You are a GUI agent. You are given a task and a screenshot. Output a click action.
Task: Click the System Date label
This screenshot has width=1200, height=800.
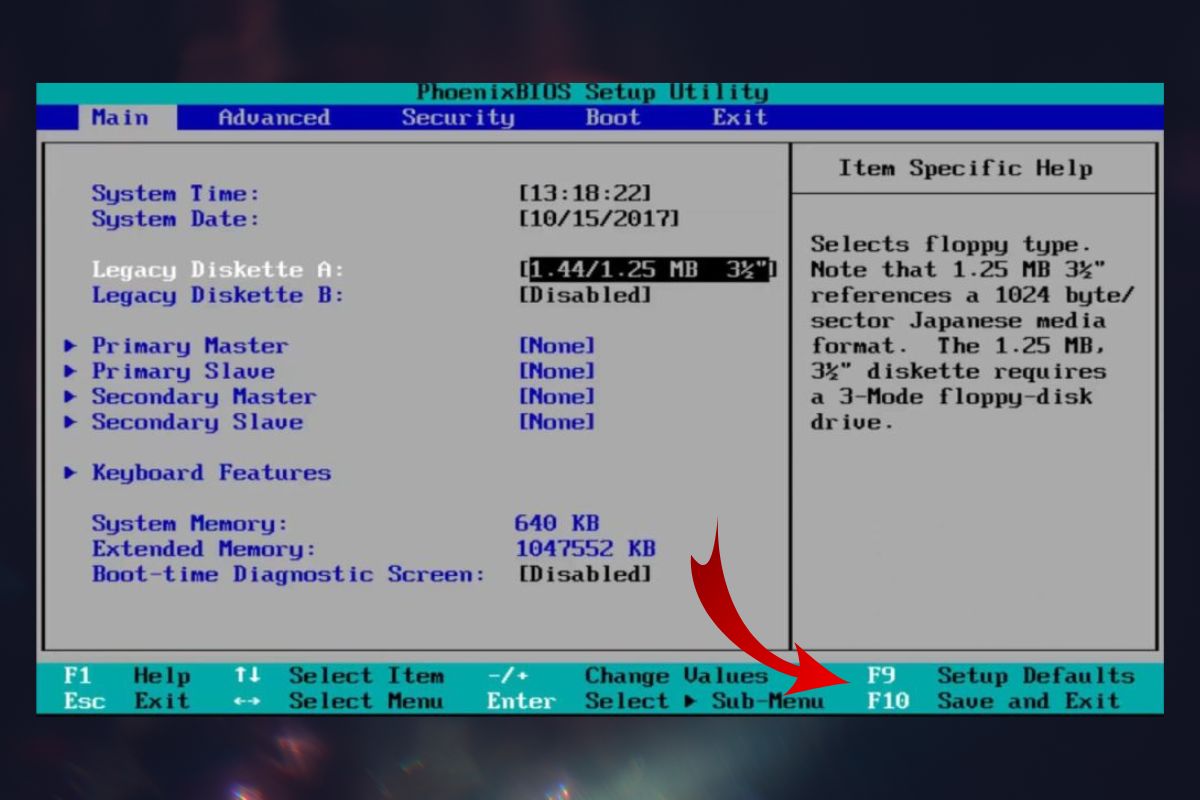176,219
